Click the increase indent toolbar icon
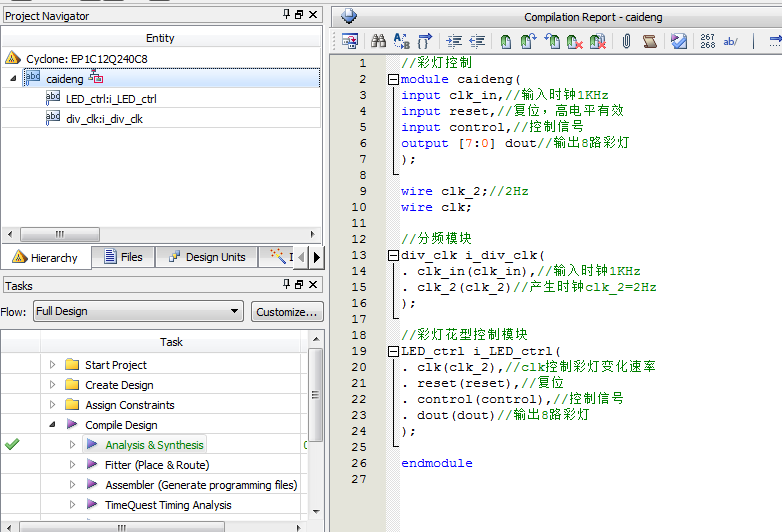Screen dimensions: 782x532 454,41
